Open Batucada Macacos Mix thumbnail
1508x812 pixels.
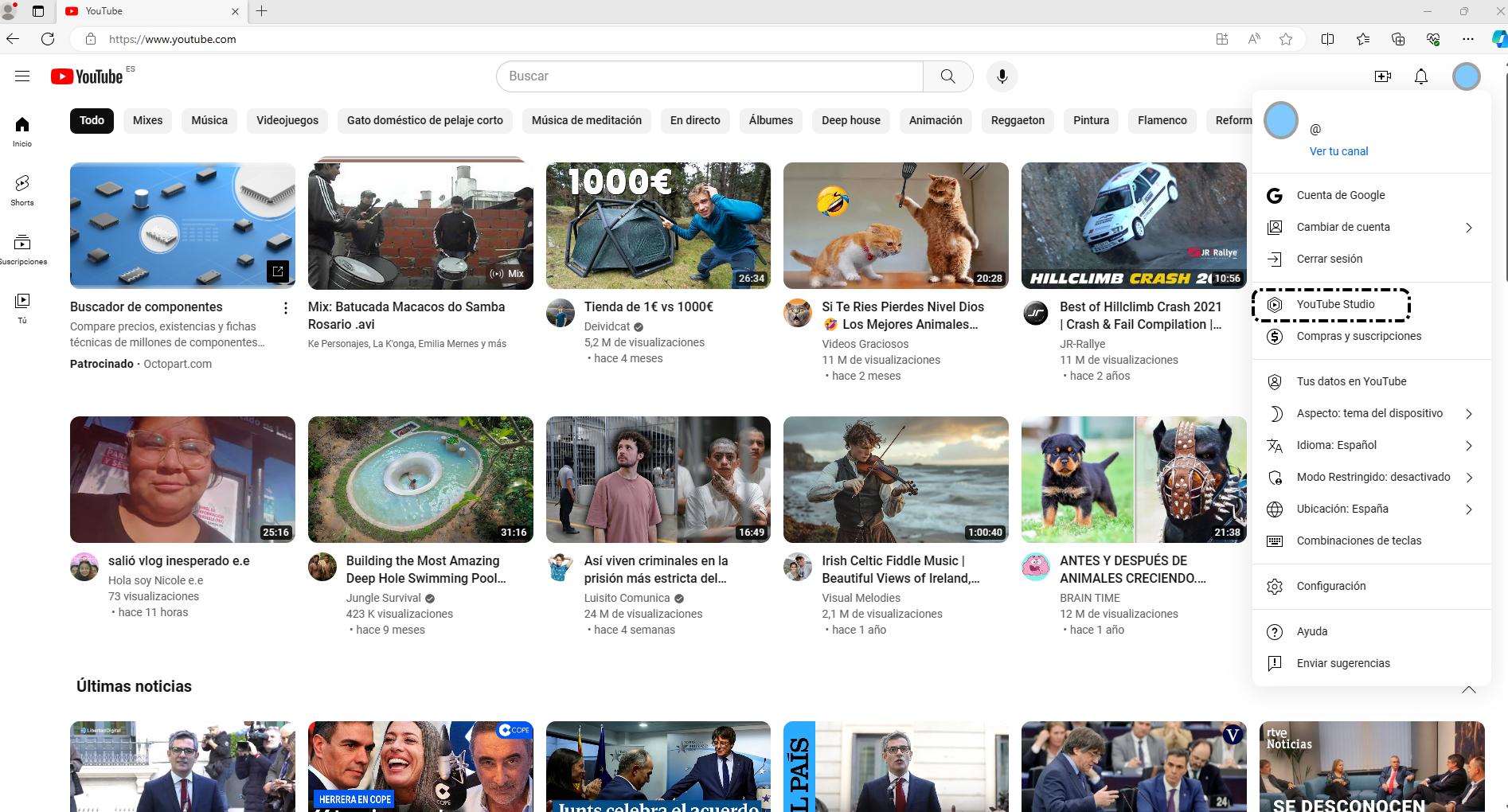click(420, 225)
